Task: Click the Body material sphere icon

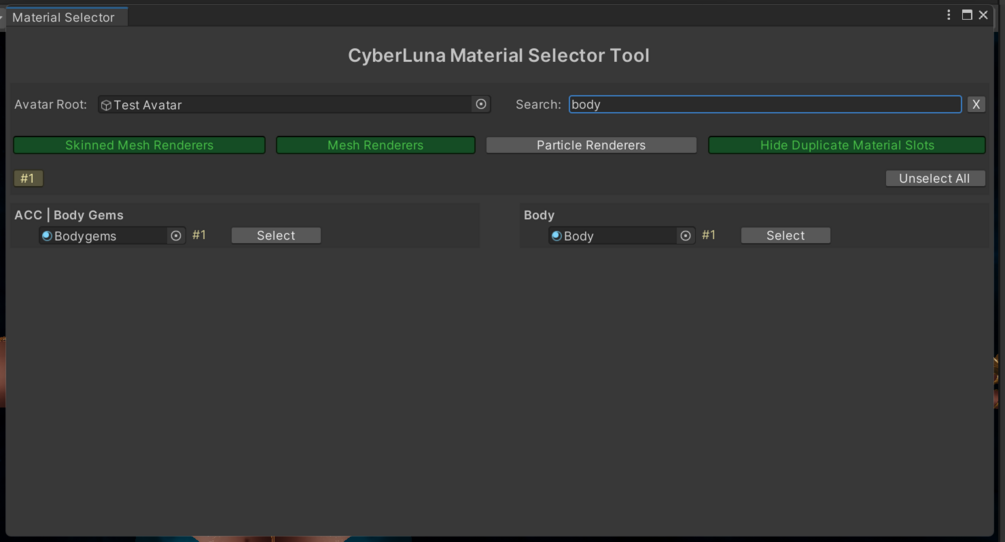Action: (556, 236)
